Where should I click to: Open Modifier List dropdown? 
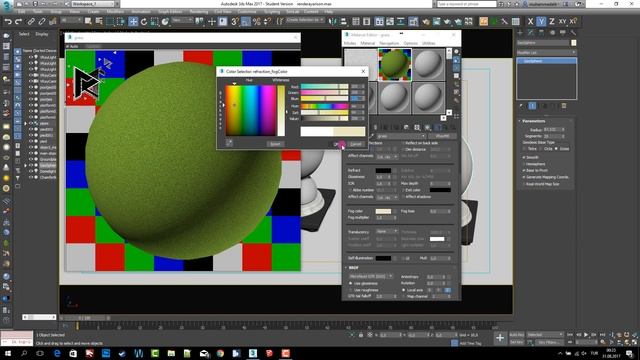click(546, 53)
